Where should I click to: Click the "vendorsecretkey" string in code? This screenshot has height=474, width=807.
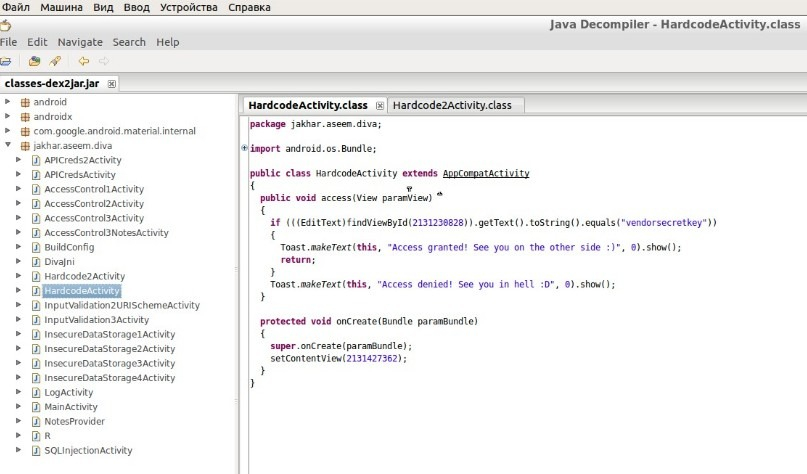663,223
